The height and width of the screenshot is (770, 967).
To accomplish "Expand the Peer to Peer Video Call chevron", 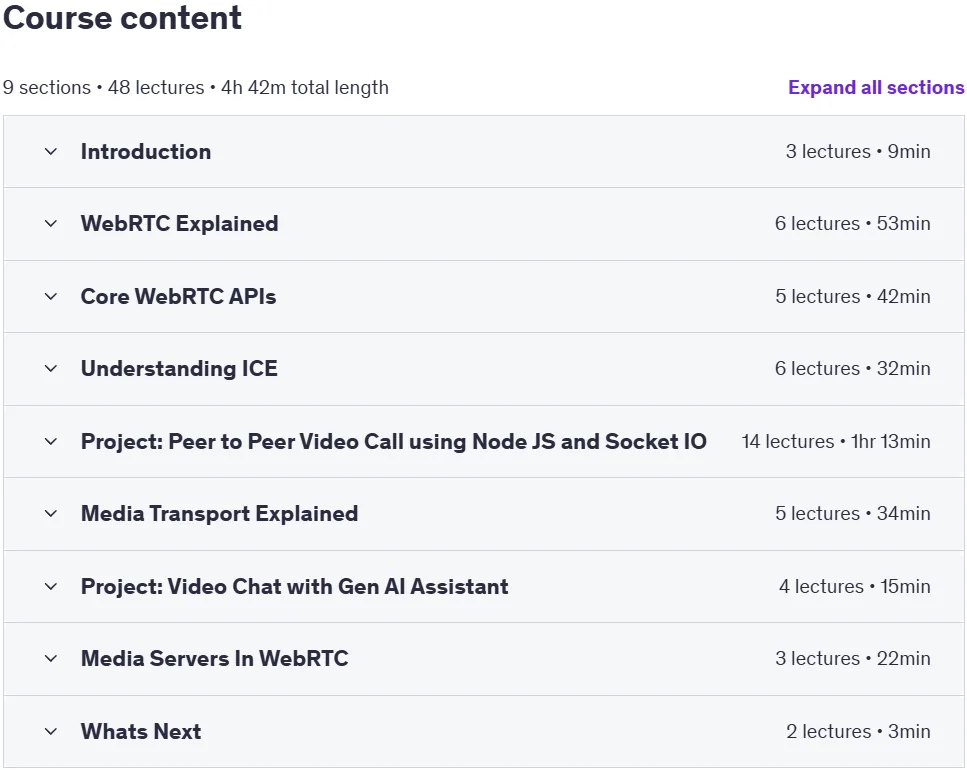I will pos(51,441).
